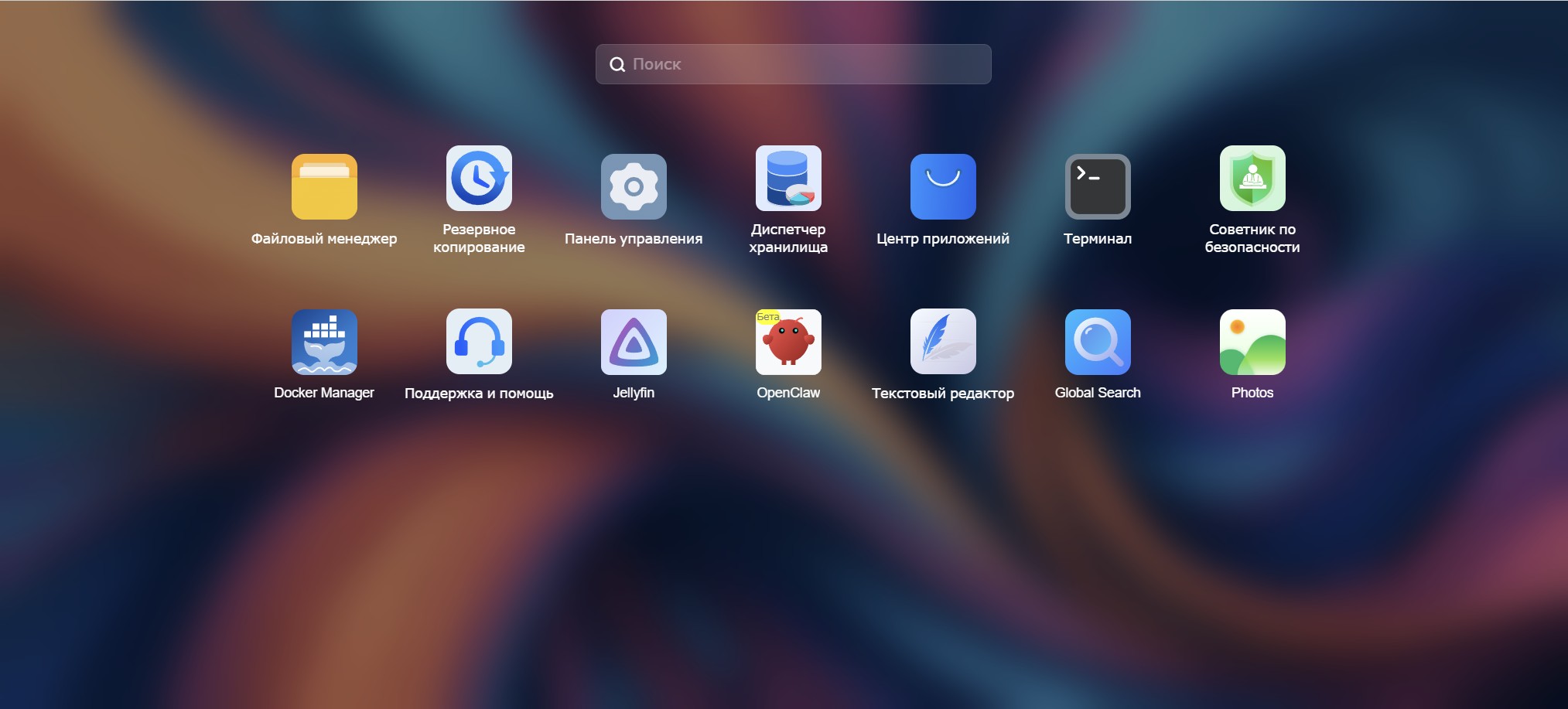Click the Jellyfin label text
Screen dimensions: 1568x709
coord(634,393)
